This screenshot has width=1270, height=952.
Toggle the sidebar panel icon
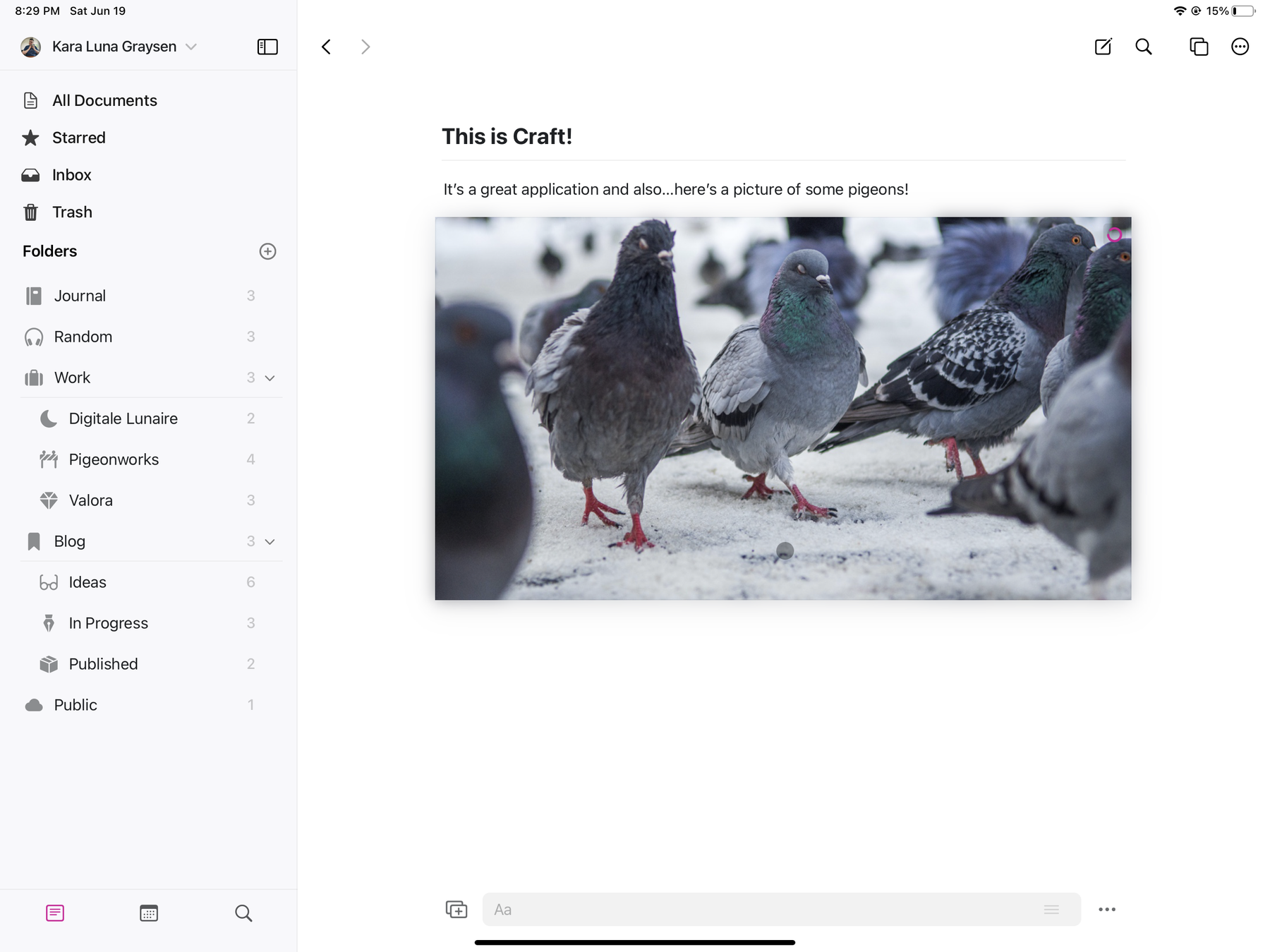point(267,47)
